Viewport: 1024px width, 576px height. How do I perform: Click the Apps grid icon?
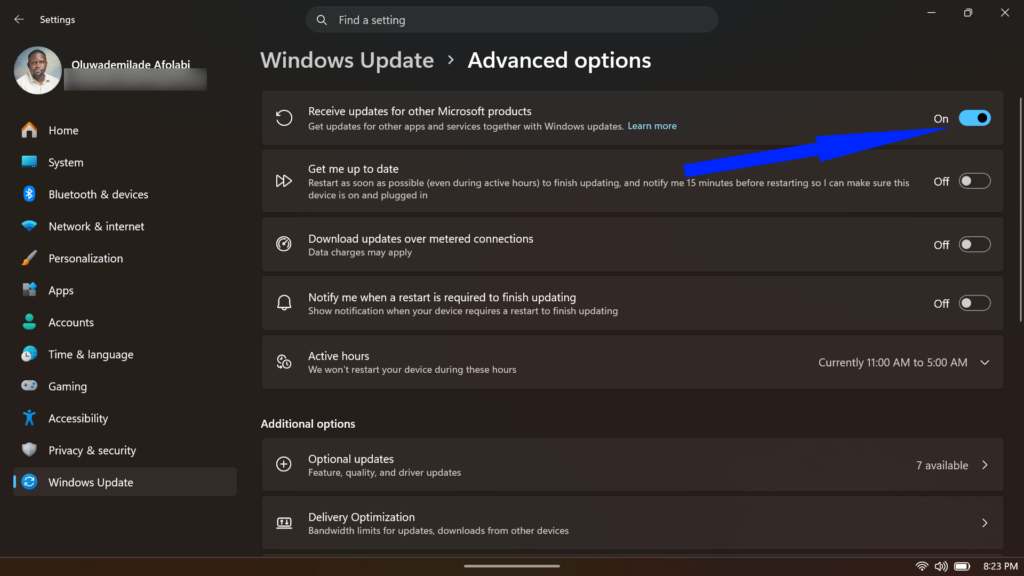(29, 290)
